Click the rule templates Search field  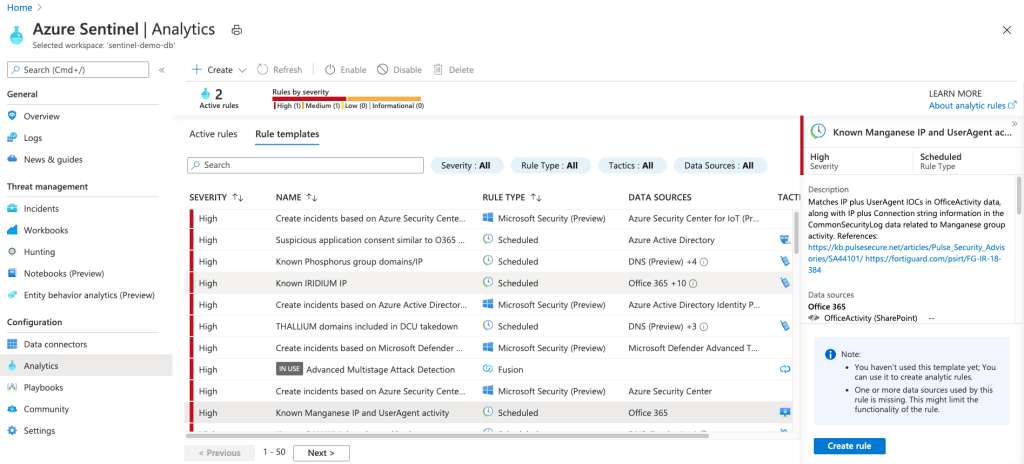[x=306, y=165]
